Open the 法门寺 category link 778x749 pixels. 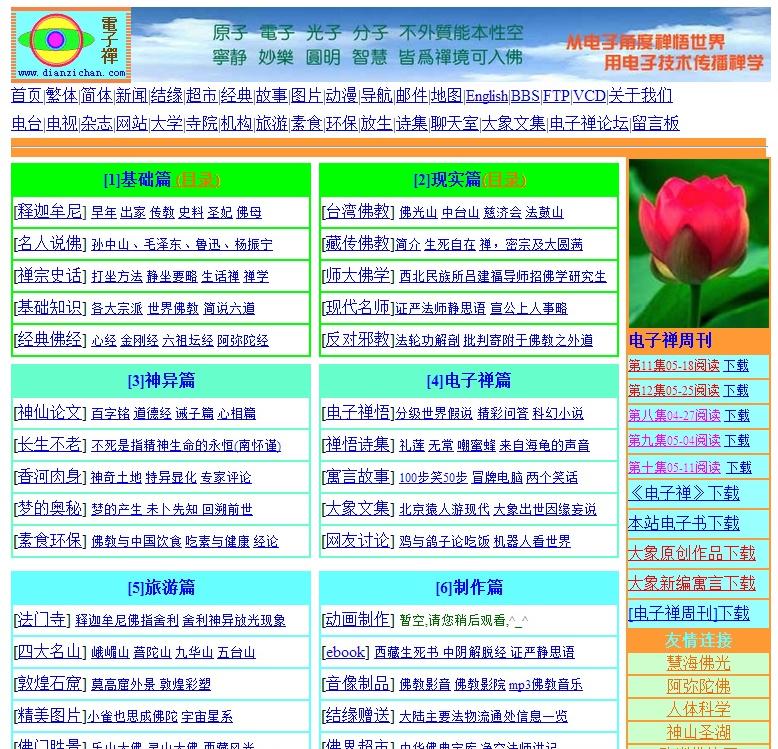42,619
